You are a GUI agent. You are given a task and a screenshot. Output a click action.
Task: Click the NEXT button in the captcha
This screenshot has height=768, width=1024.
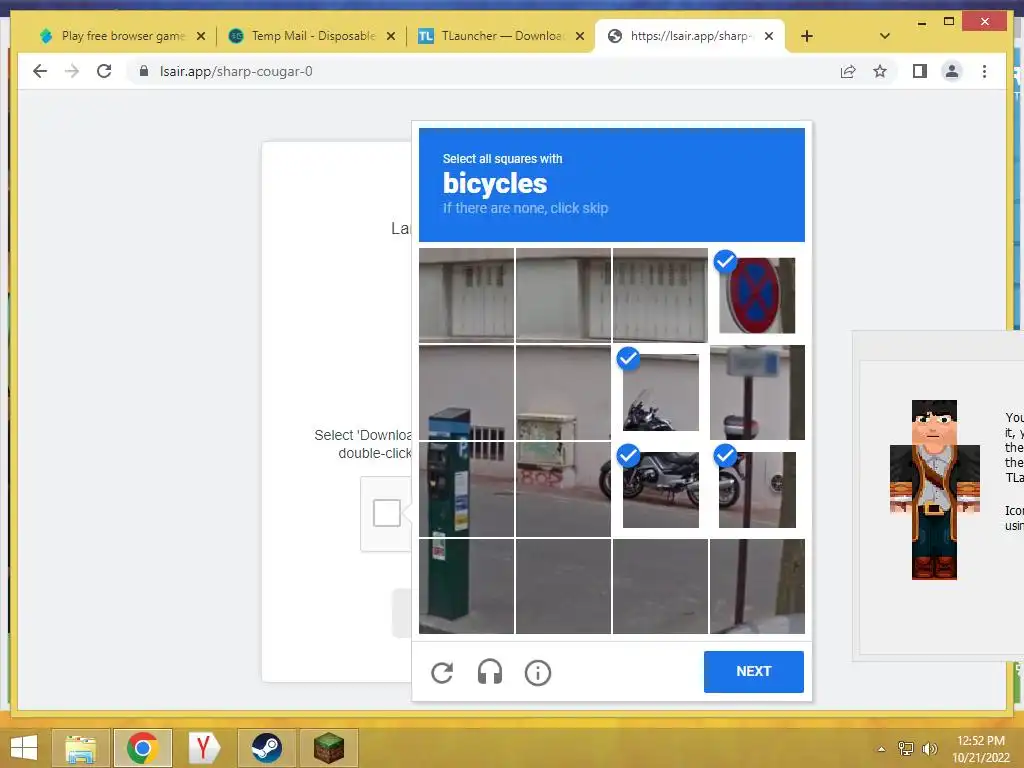pyautogui.click(x=754, y=671)
